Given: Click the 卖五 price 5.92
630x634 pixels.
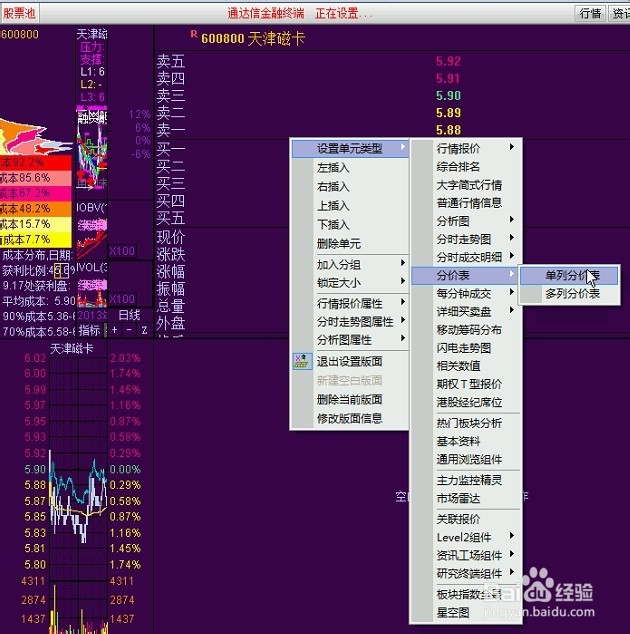Looking at the screenshot, I should 448,61.
